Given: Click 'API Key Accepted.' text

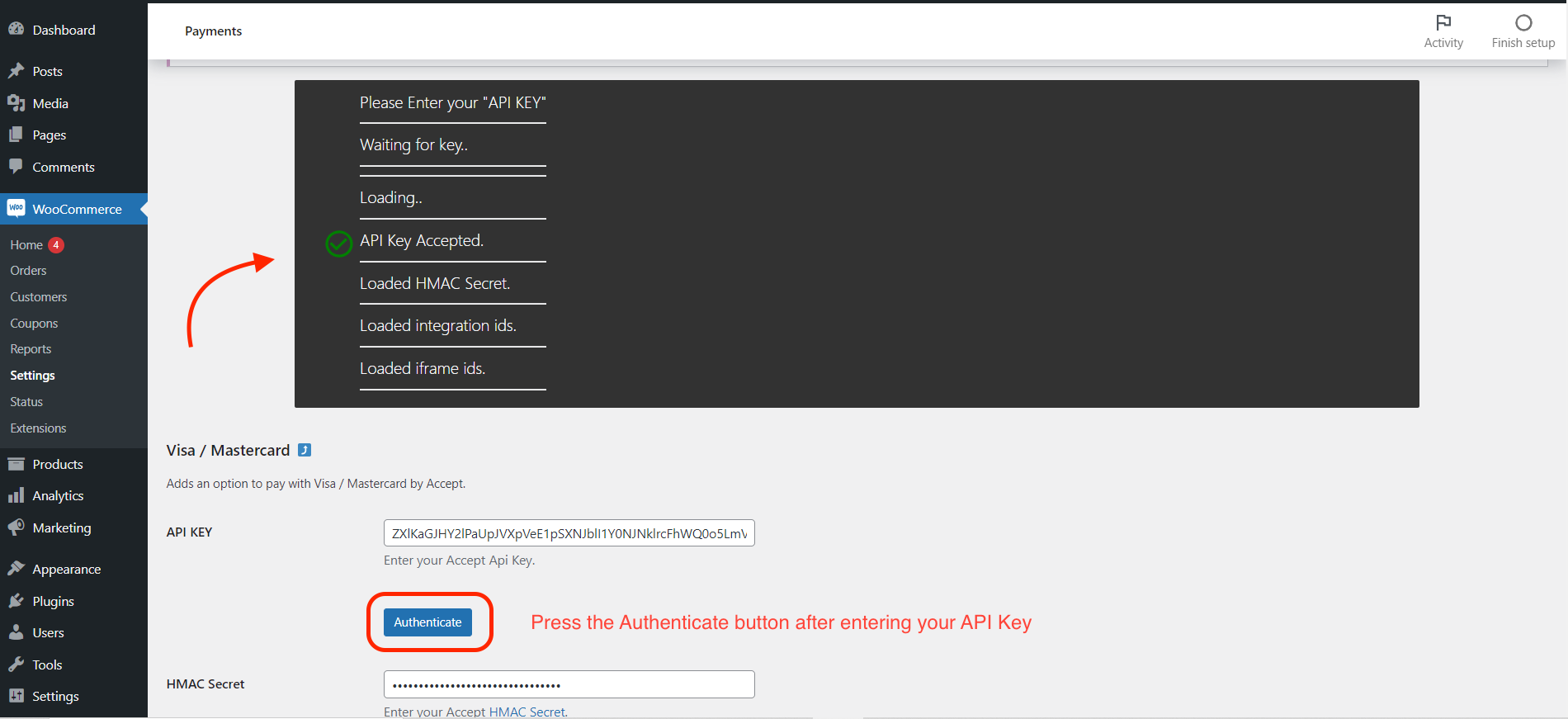Looking at the screenshot, I should coord(422,241).
